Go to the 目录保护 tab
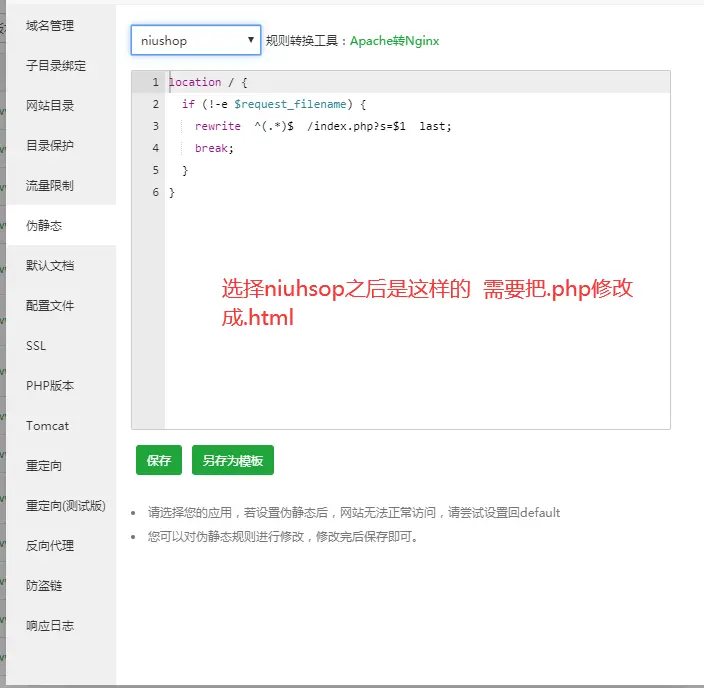This screenshot has height=688, width=704. pyautogui.click(x=50, y=146)
